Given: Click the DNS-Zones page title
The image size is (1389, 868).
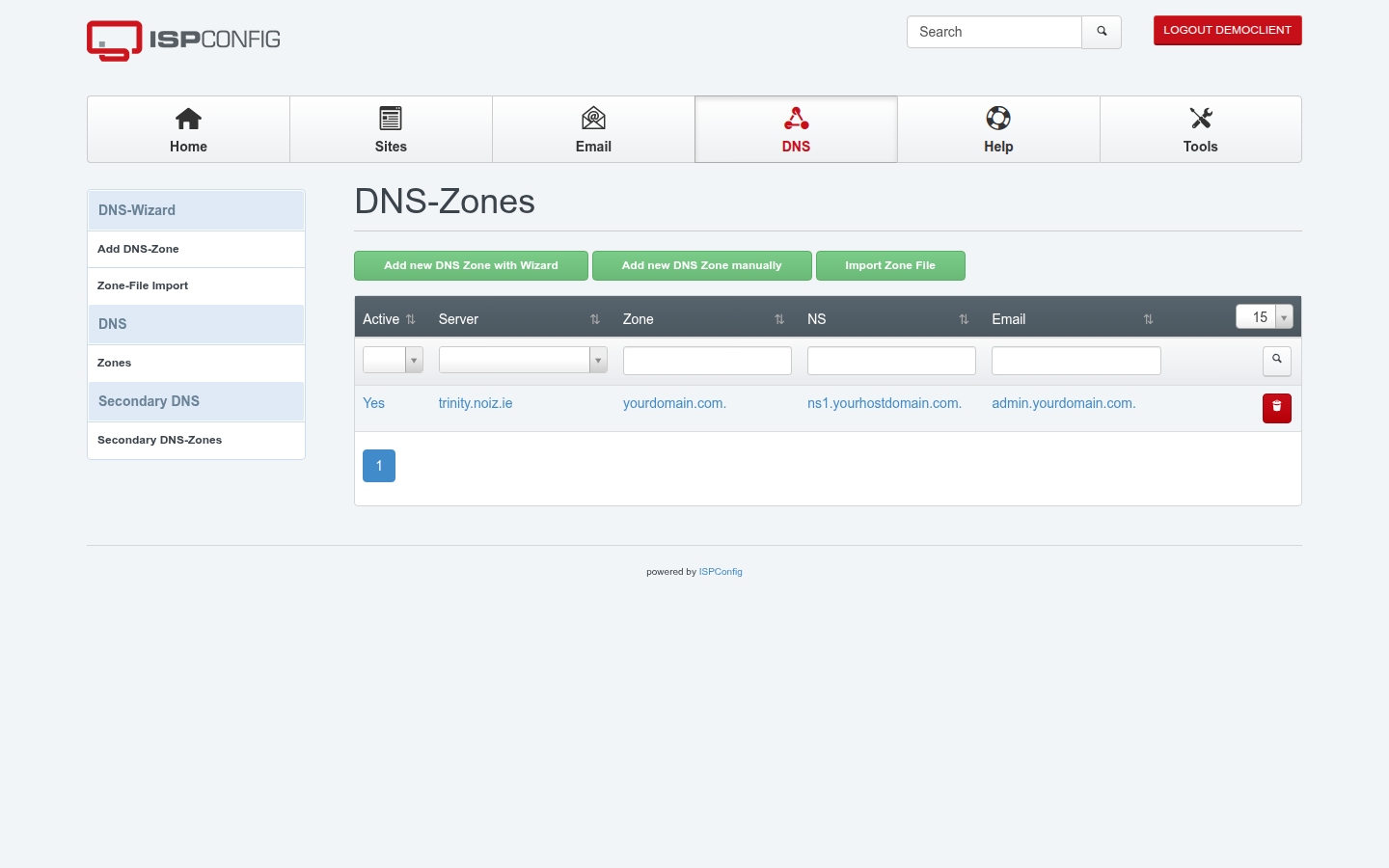Looking at the screenshot, I should tap(445, 202).
